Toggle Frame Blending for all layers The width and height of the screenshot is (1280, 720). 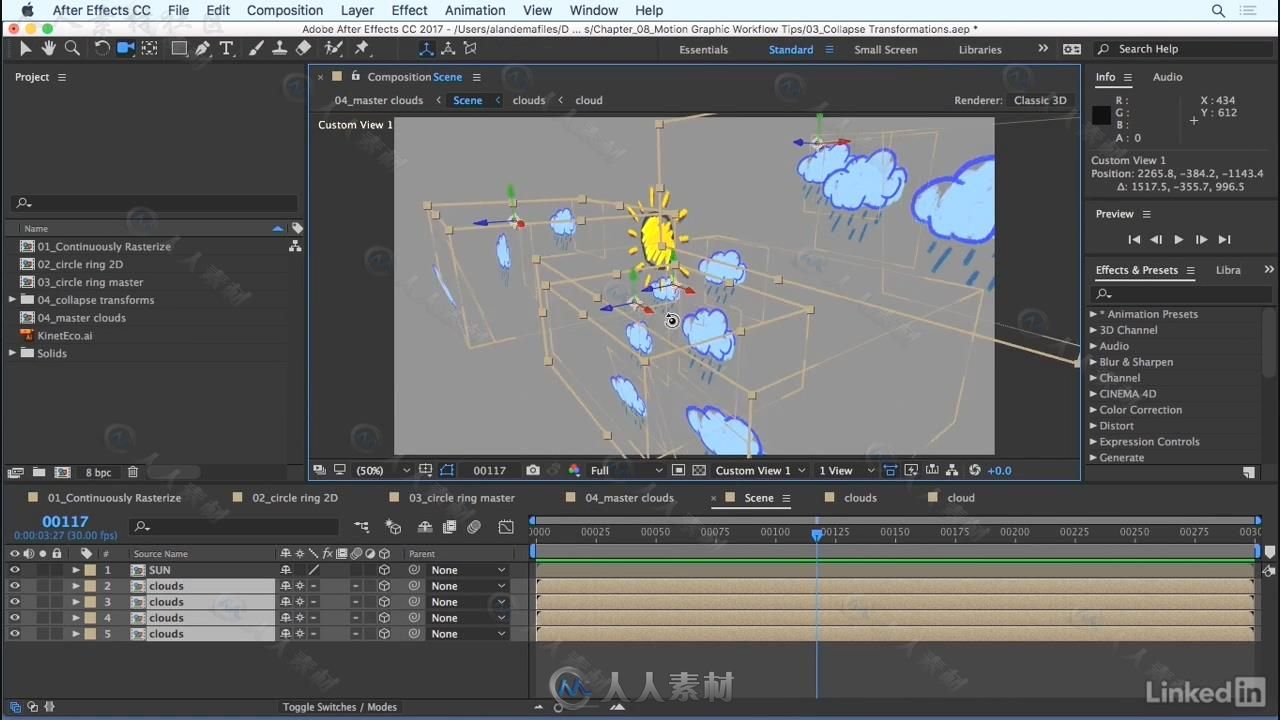450,526
